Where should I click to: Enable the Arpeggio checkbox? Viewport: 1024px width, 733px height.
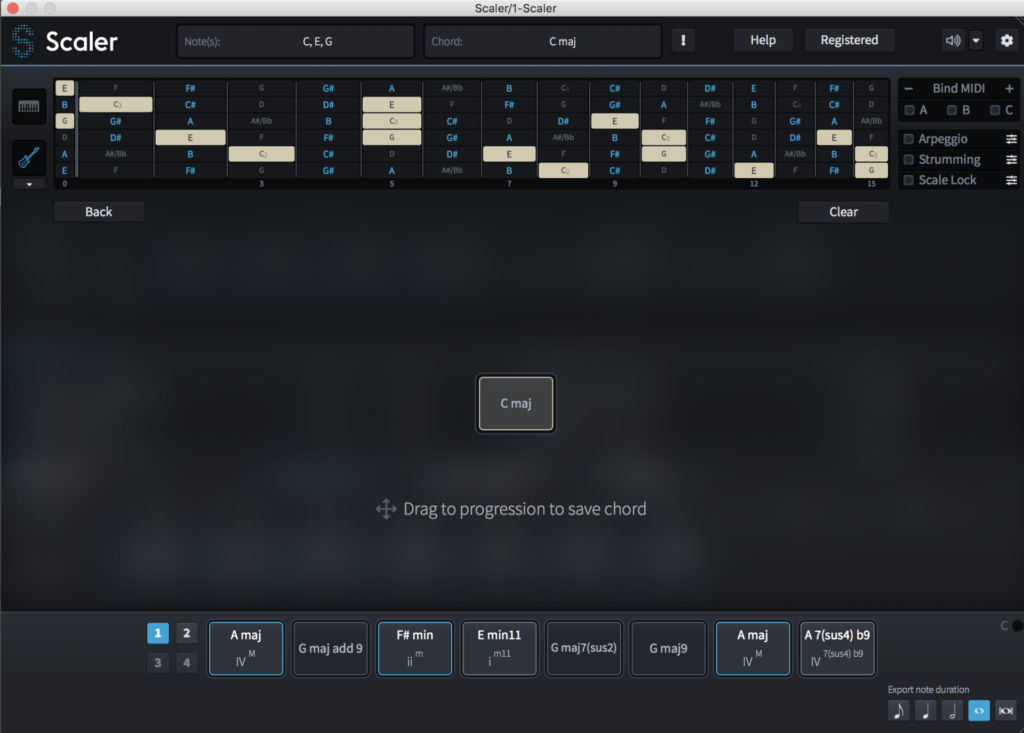coord(909,139)
